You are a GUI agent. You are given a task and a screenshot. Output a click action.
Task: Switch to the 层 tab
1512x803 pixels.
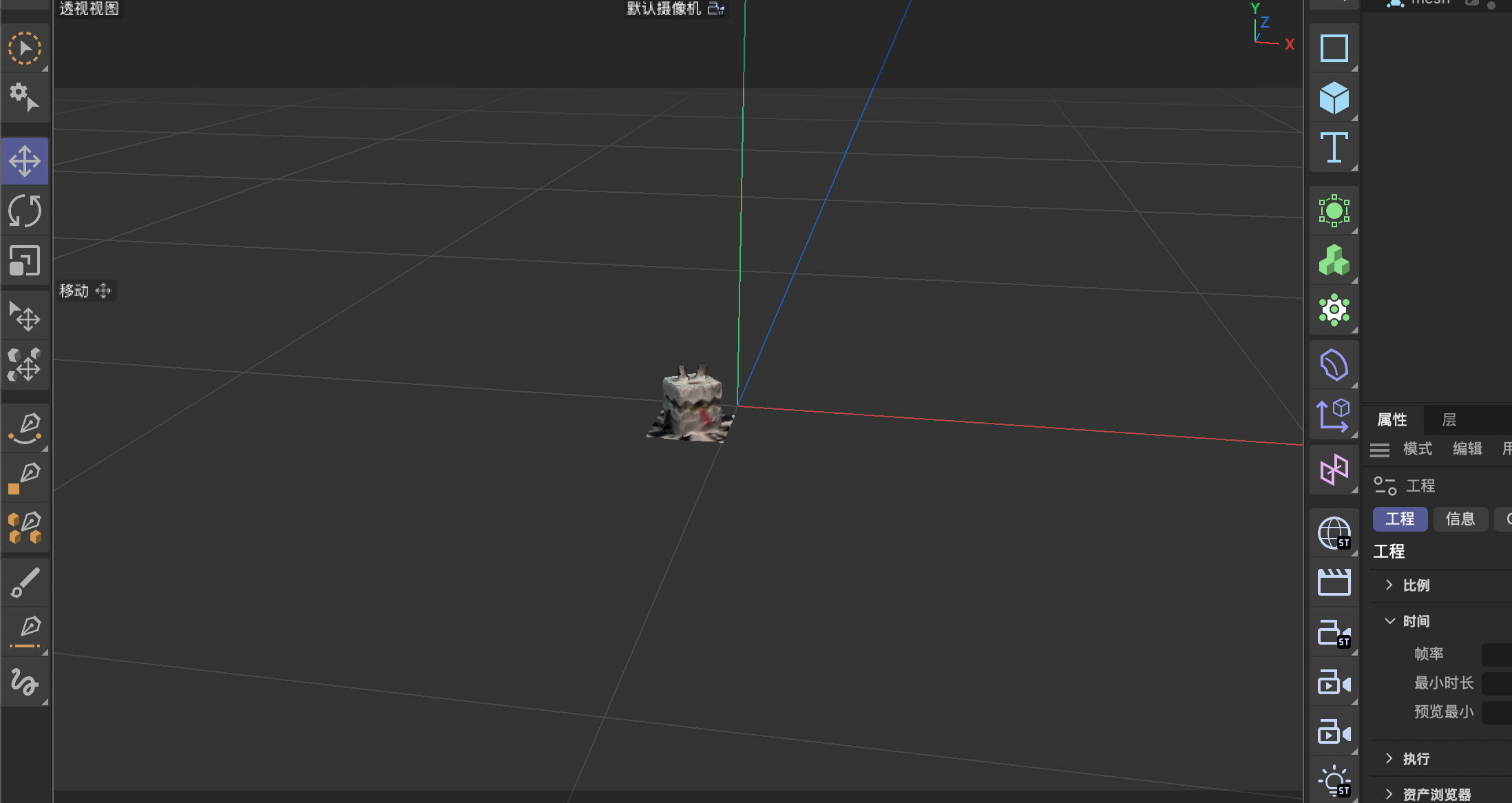point(1449,420)
